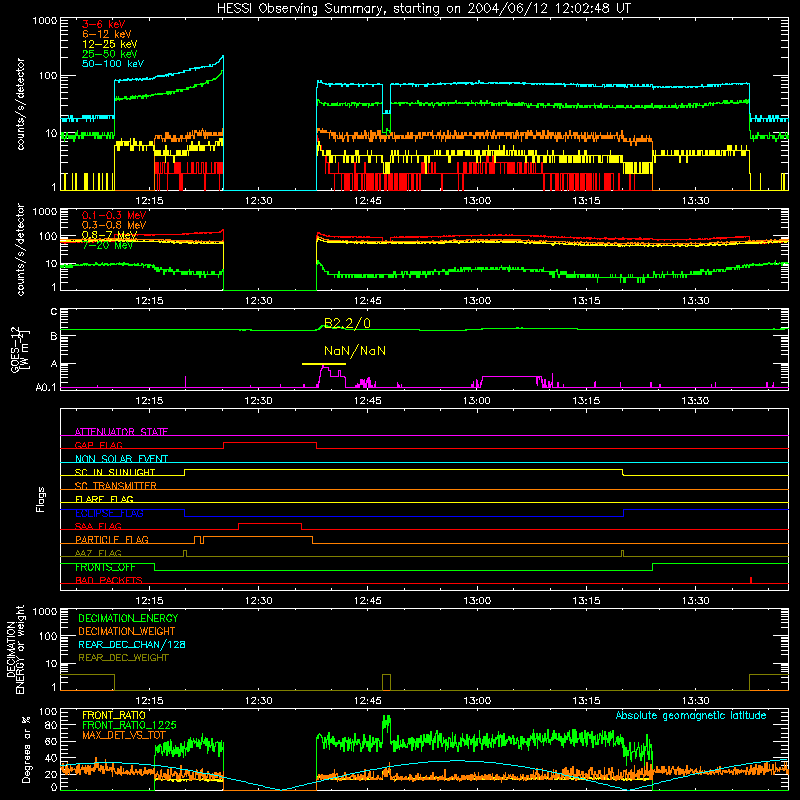This screenshot has width=800, height=800.
Task: Click the GOES-12 vertical axis label
Action: tap(19, 349)
